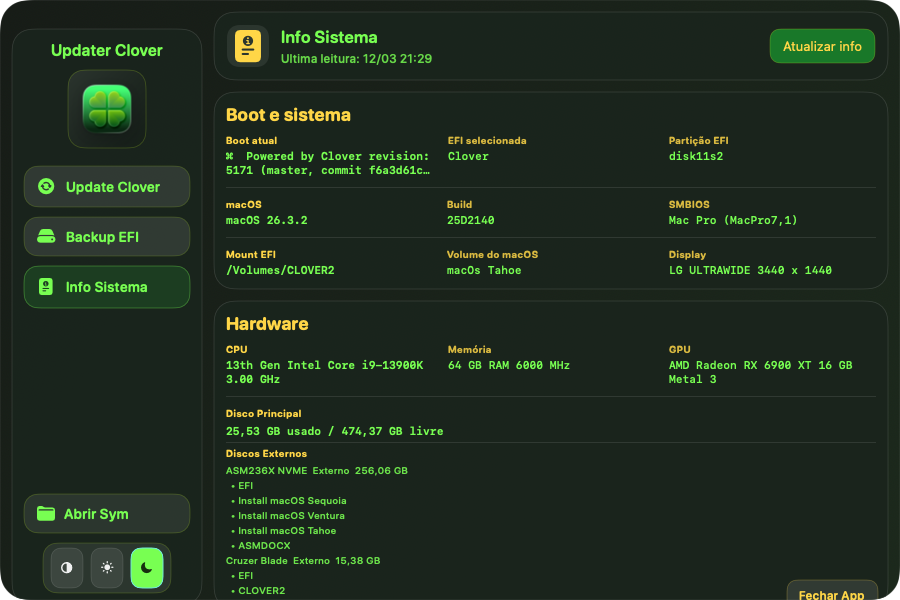Image resolution: width=900 pixels, height=600 pixels.
Task: Click the SMBIOS value Mac Pro (MacPro7,1)
Action: click(733, 220)
